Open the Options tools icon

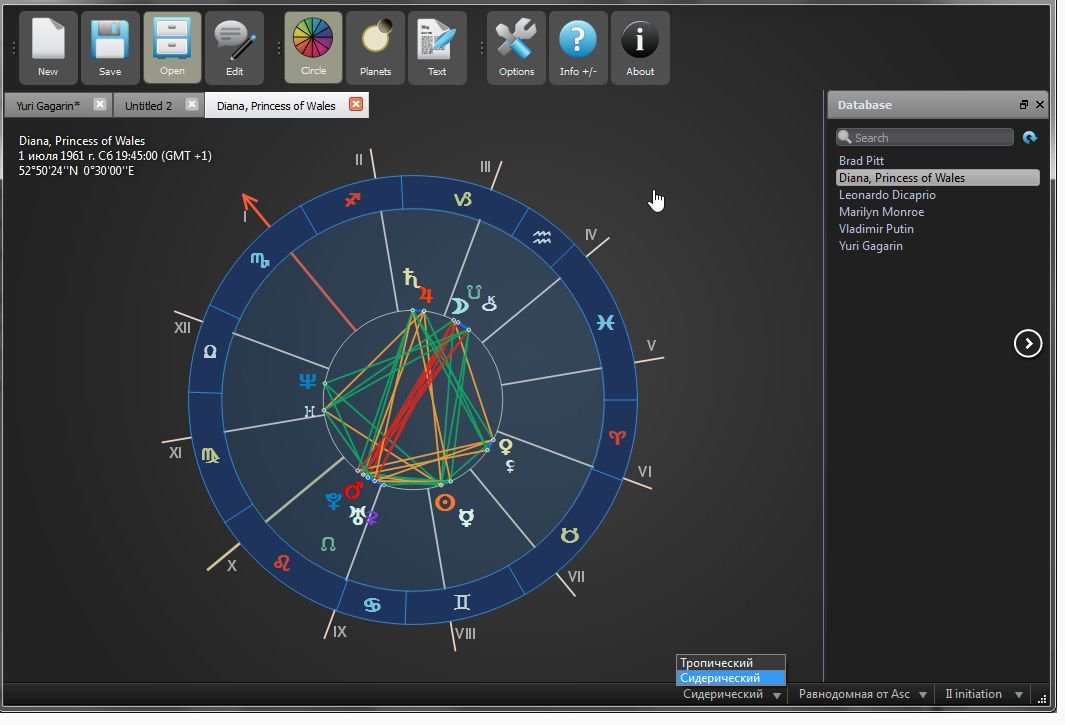(x=515, y=46)
